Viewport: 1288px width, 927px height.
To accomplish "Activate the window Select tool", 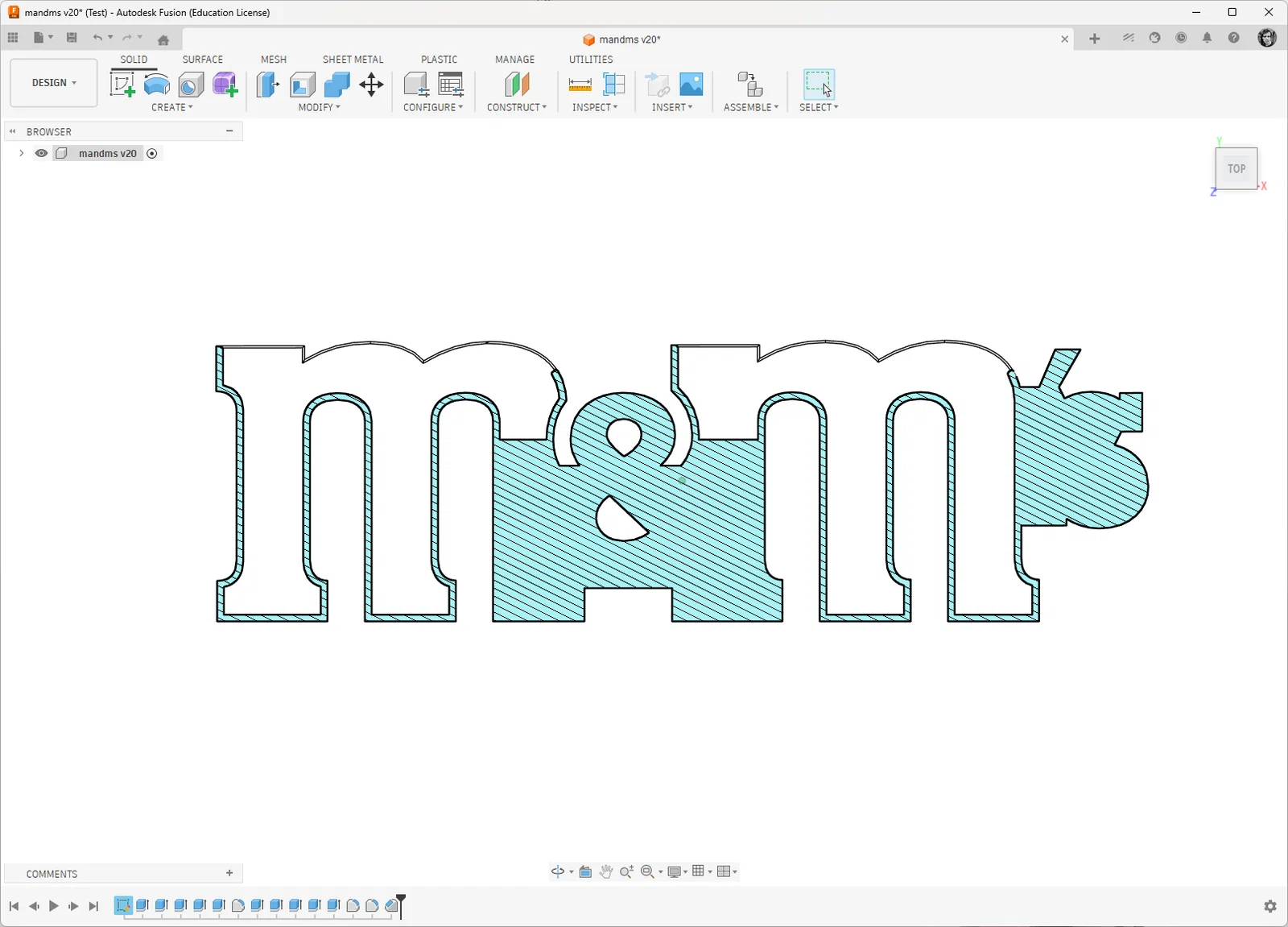I will point(819,84).
